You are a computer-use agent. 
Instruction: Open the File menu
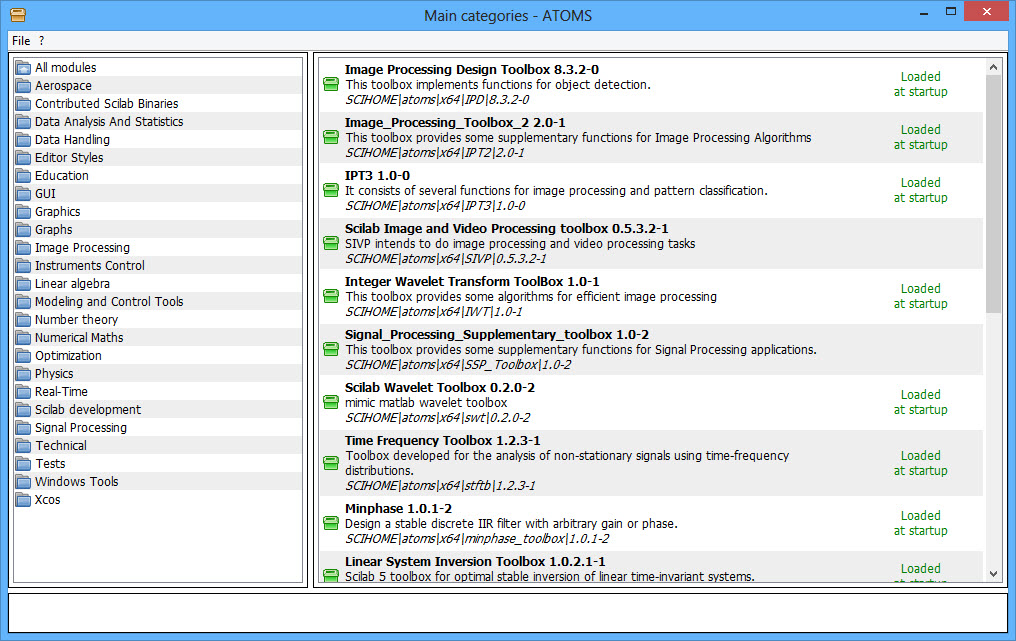coord(21,41)
